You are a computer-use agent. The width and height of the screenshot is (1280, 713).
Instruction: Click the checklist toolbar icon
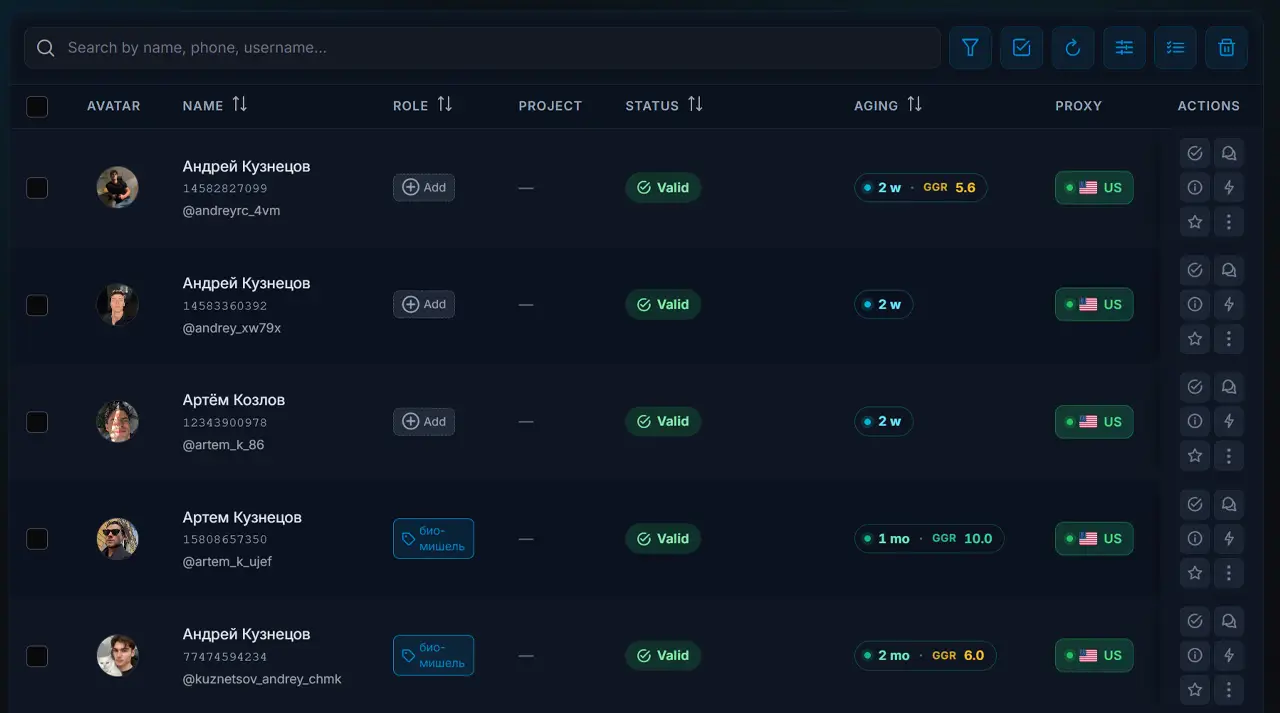pyautogui.click(x=1175, y=48)
